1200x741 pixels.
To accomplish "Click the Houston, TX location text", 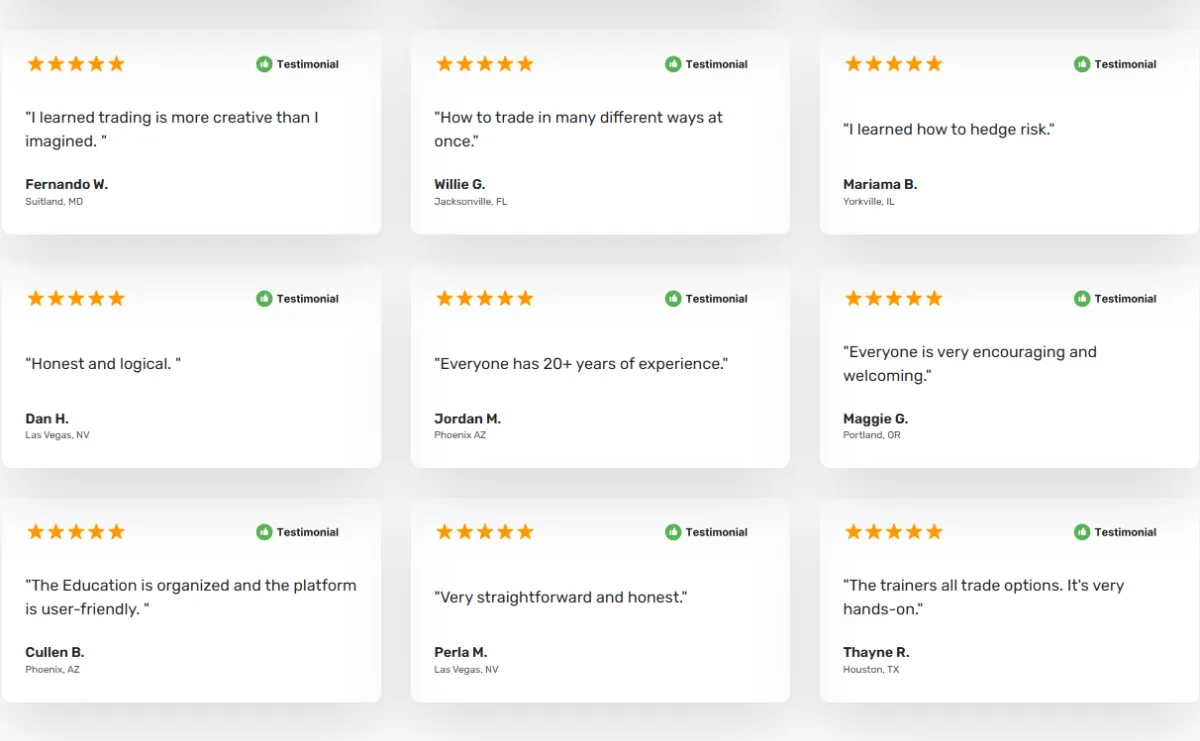I will [871, 670].
